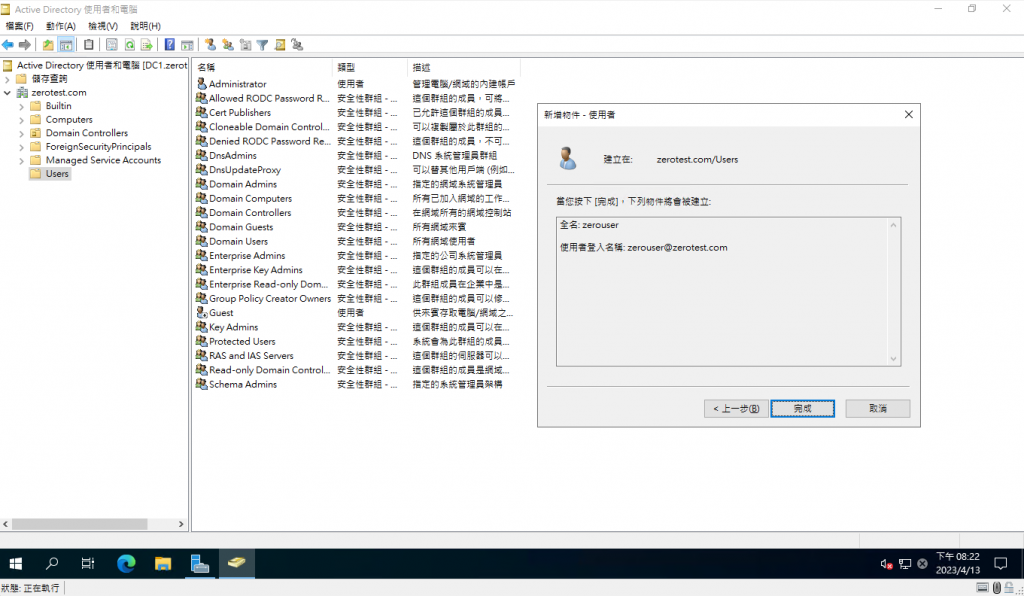This screenshot has height=596, width=1024.
Task: Select the Schema Admins group row
Action: point(356,384)
